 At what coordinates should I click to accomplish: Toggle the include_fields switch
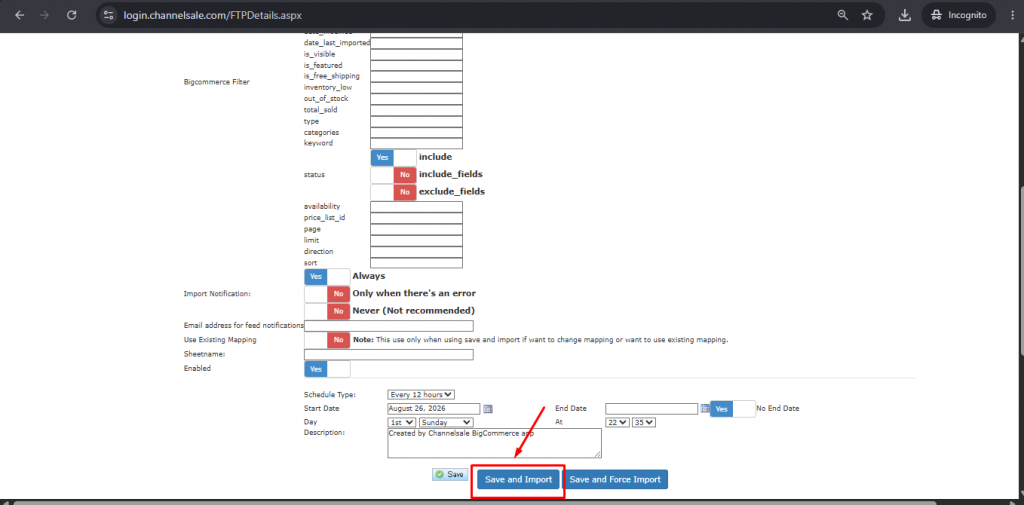coord(394,174)
